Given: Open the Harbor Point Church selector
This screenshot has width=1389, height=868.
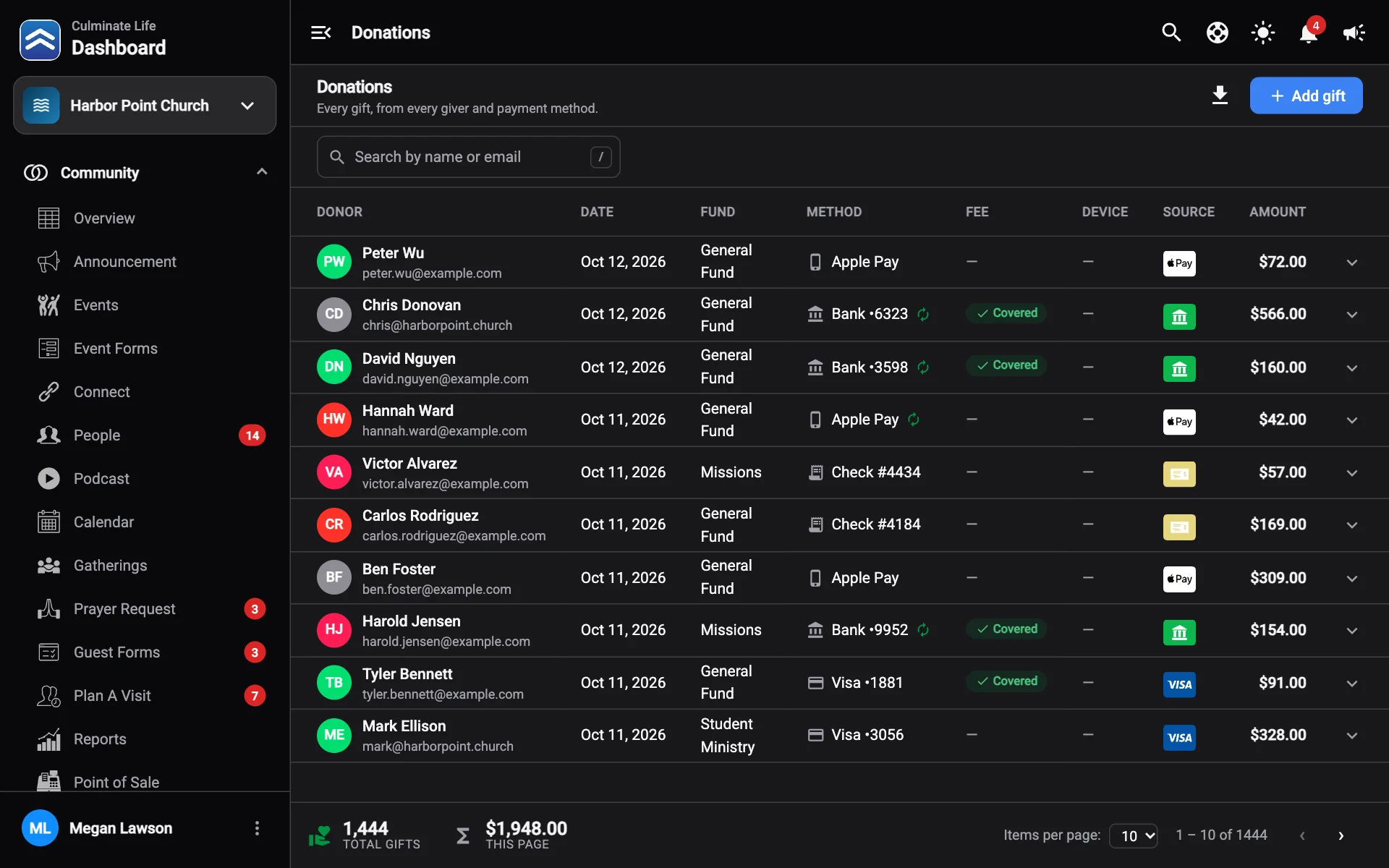Looking at the screenshot, I should point(145,106).
